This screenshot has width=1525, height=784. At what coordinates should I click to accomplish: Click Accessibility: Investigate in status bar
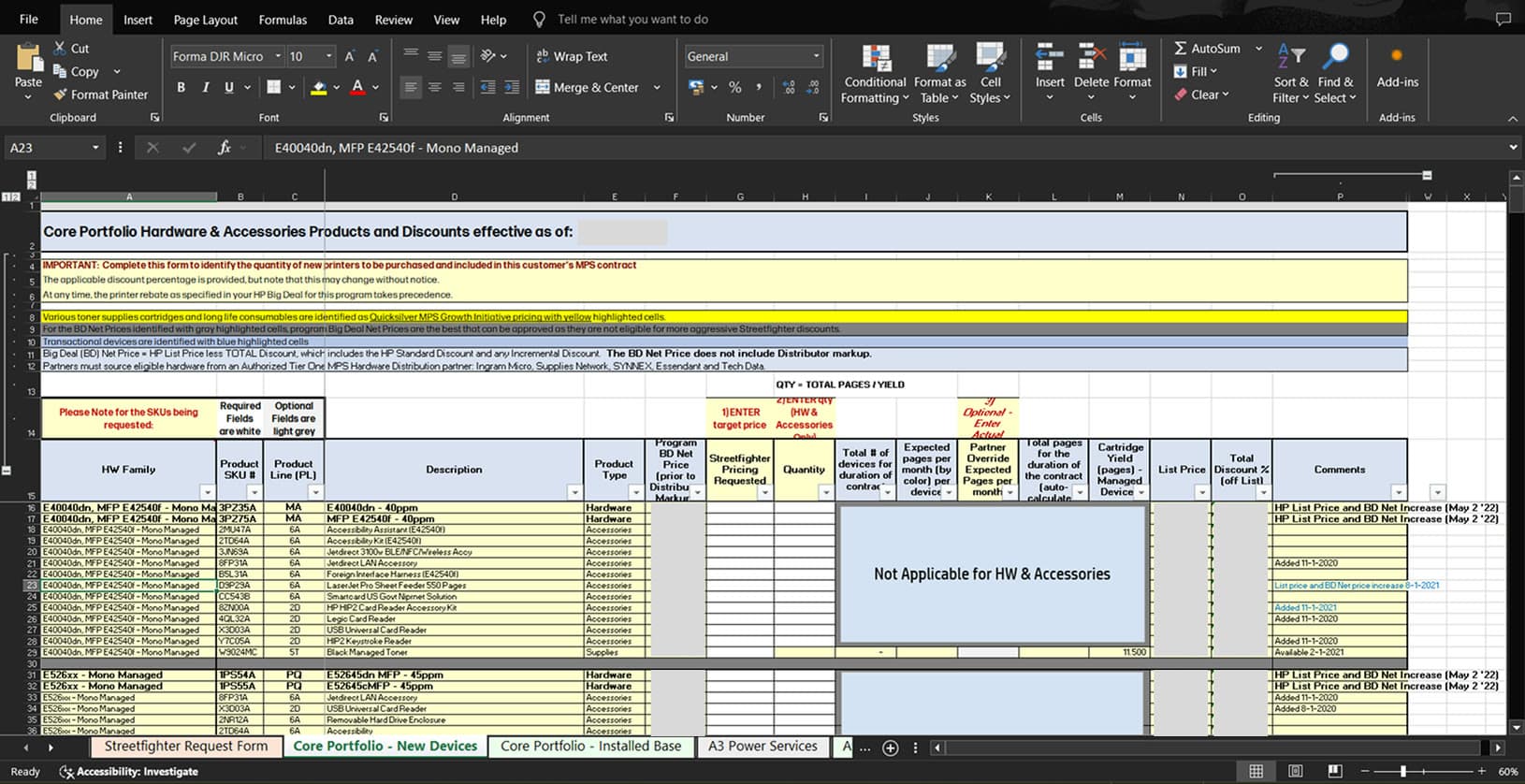128,772
